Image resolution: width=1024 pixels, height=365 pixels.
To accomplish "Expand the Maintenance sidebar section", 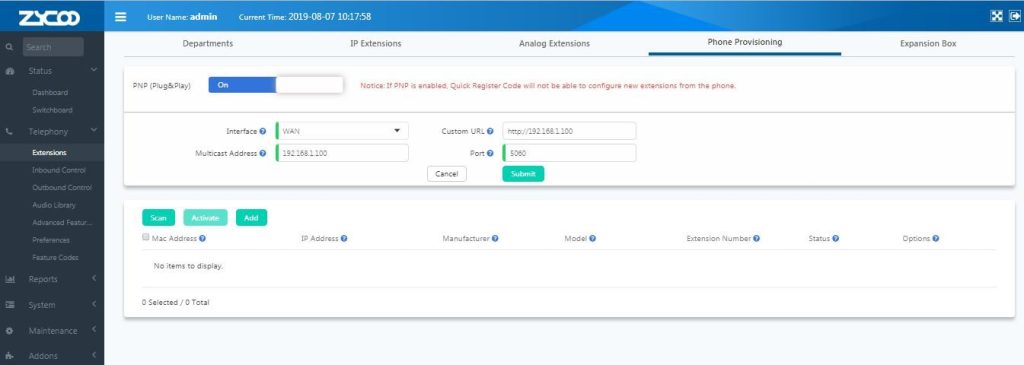I will (x=94, y=330).
